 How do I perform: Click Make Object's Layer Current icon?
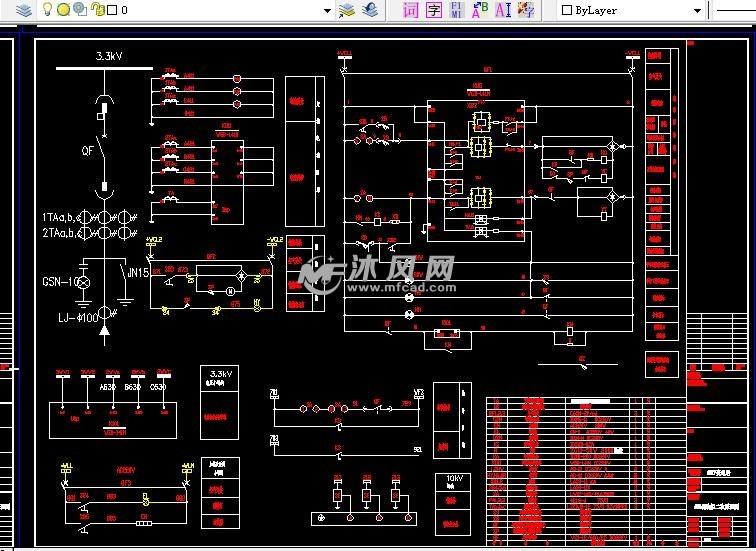[347, 10]
